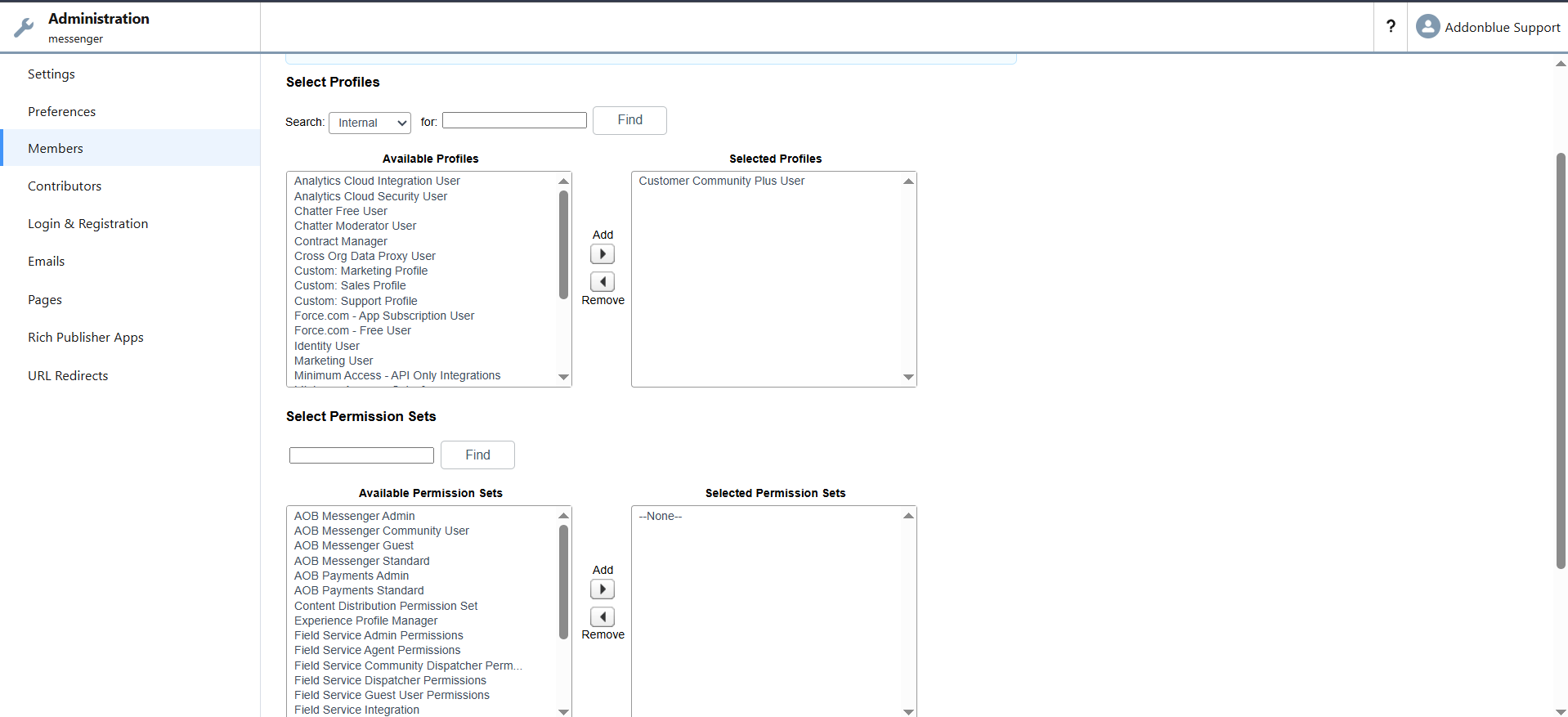Image resolution: width=1568 pixels, height=717 pixels.
Task: Open URL Redirects in the sidebar
Action: click(x=68, y=375)
